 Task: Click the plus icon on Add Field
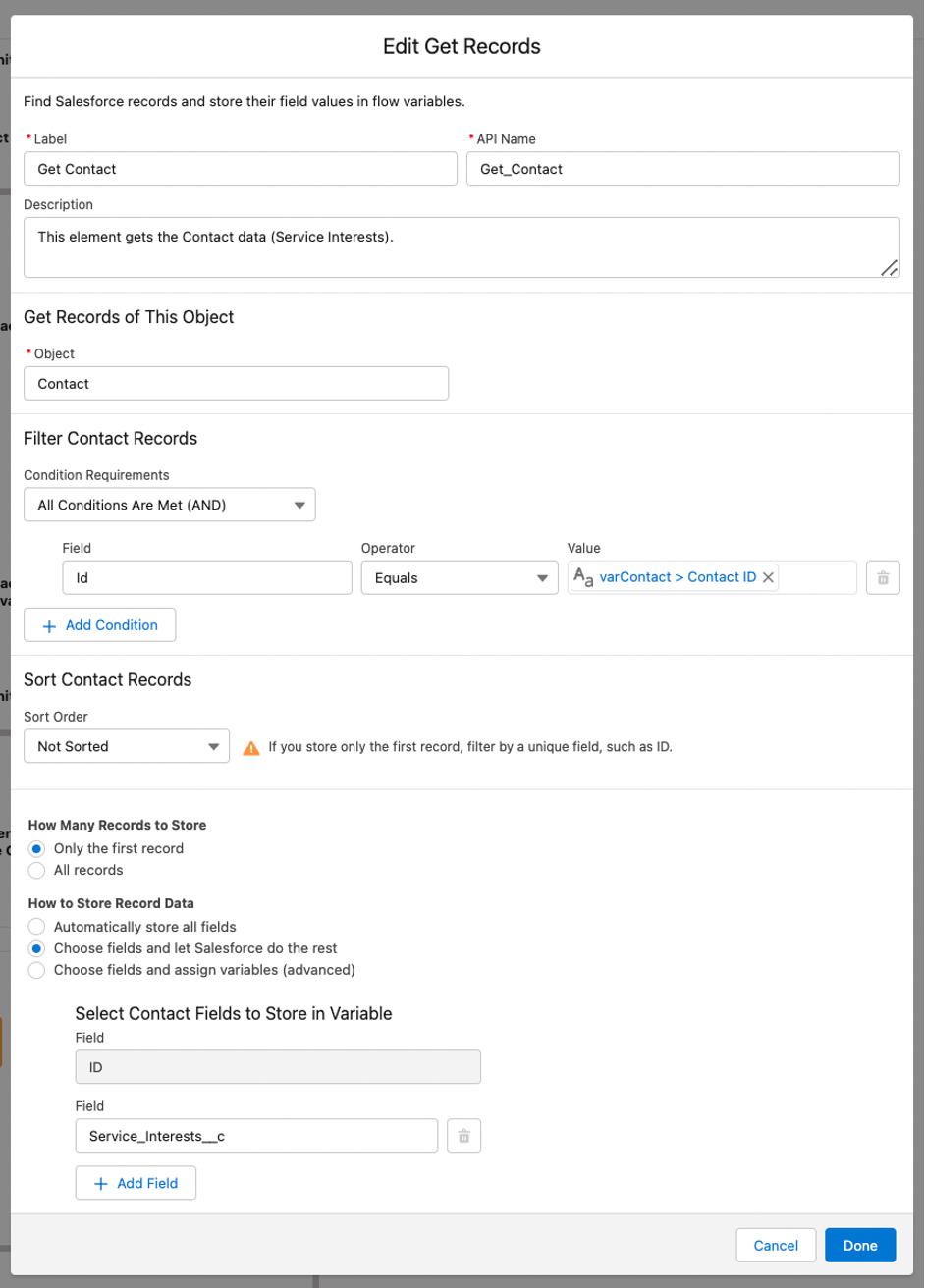coord(99,1182)
